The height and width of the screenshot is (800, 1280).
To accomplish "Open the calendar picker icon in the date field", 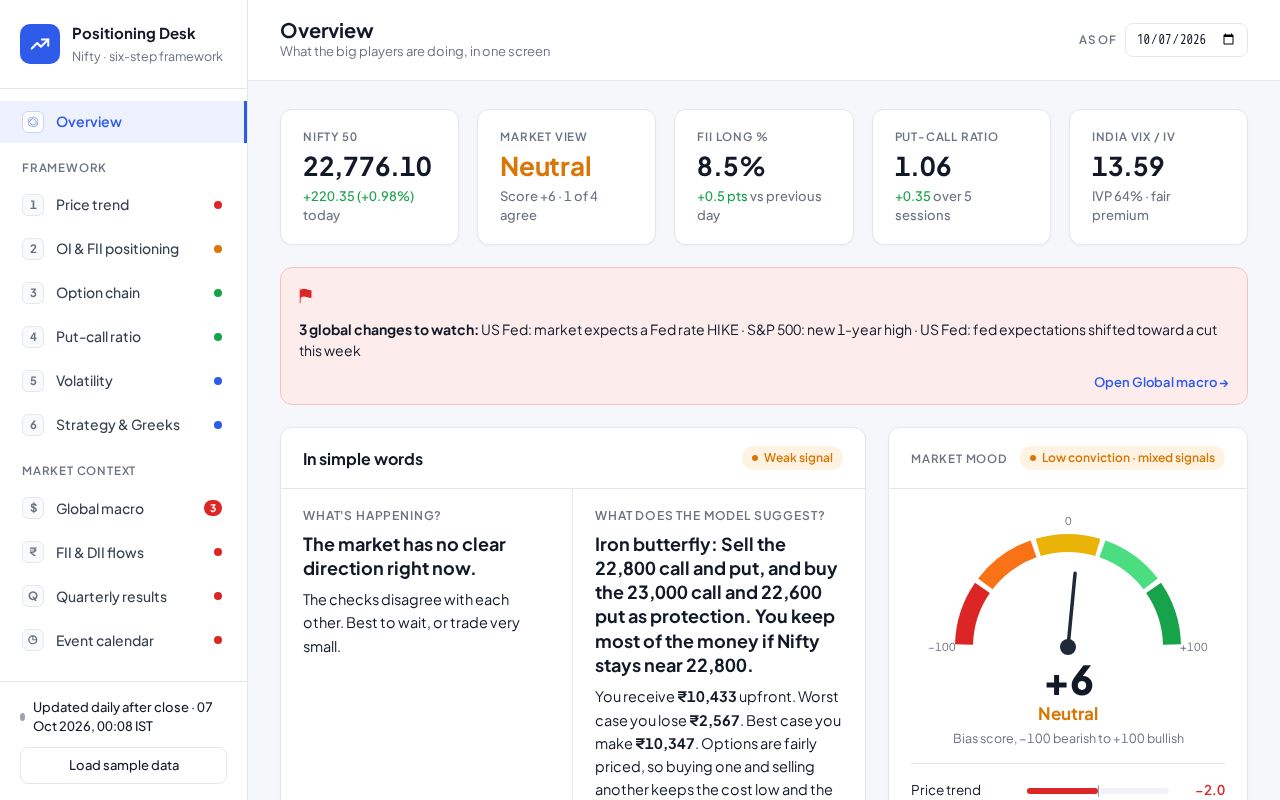I will tap(1229, 40).
